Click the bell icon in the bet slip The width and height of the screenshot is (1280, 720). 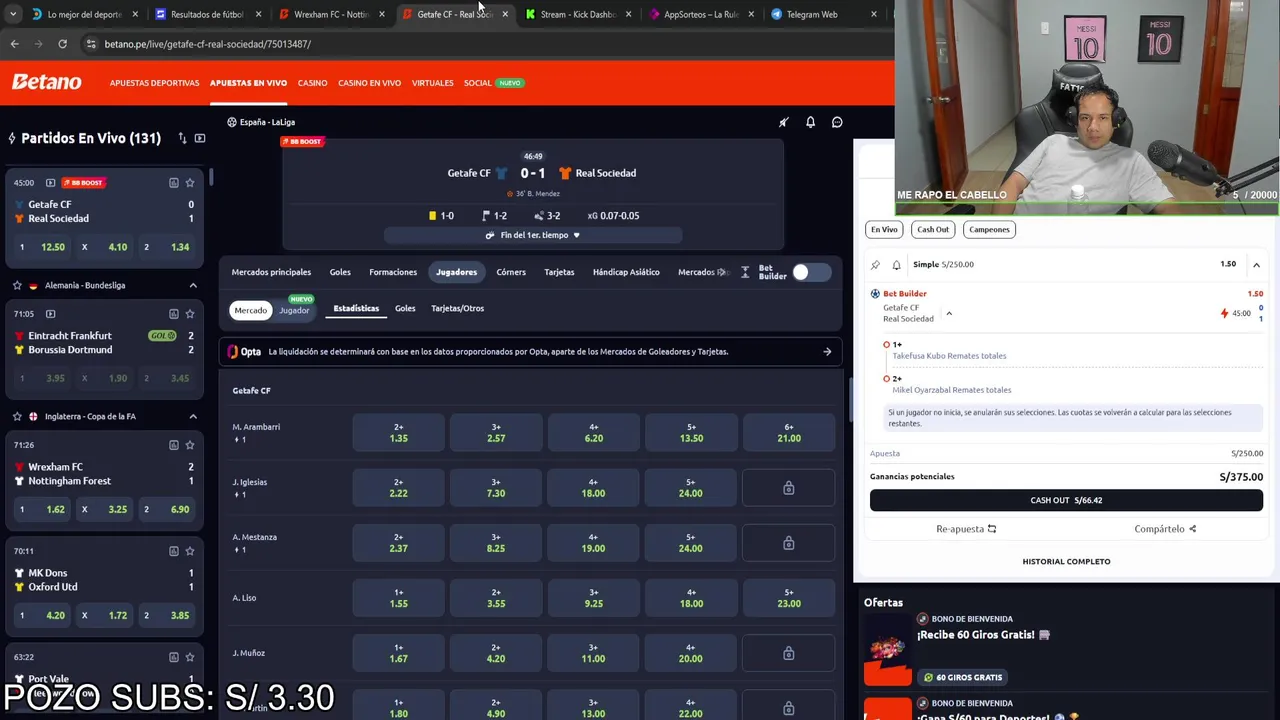click(896, 265)
